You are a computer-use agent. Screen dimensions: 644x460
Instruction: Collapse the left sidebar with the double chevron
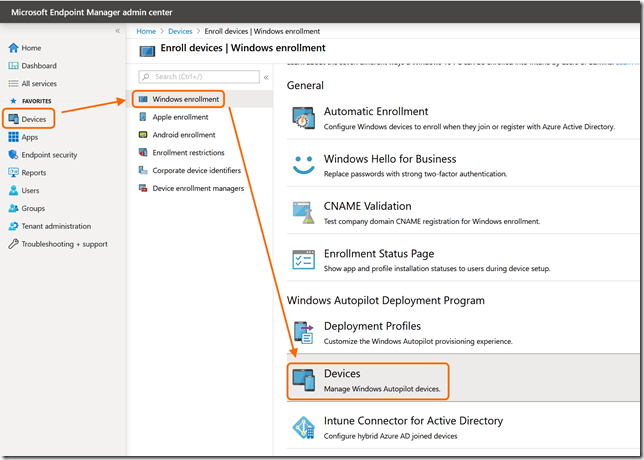[117, 31]
